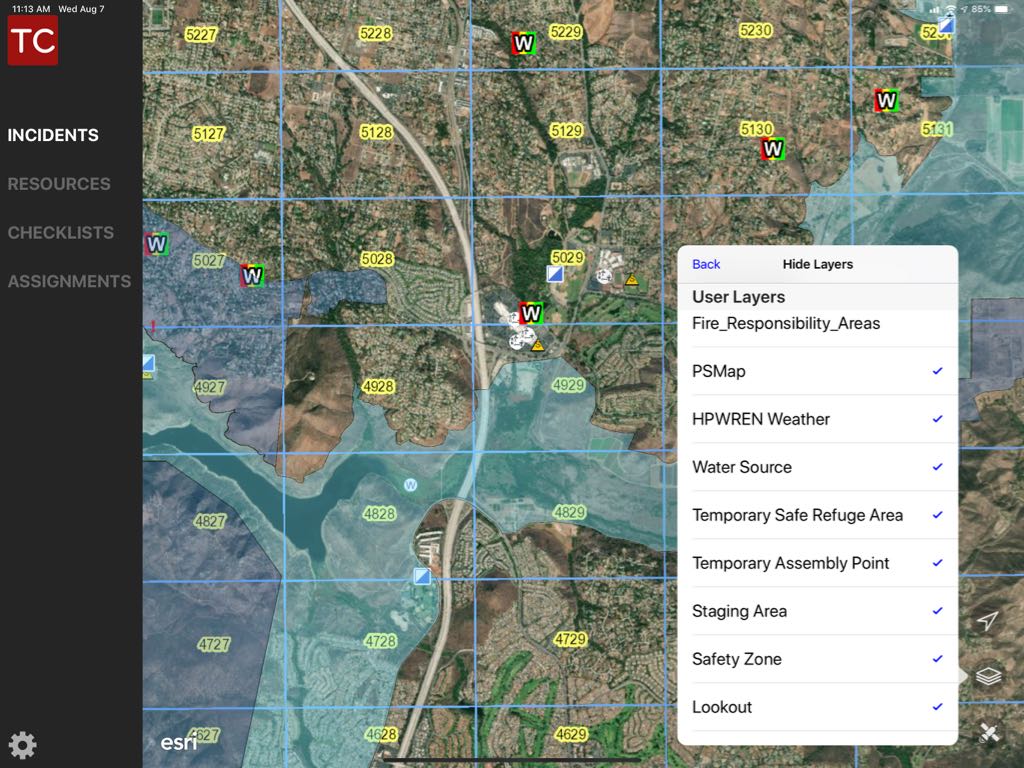The image size is (1024, 768).
Task: Open settings with the gear icon
Action: [x=22, y=745]
